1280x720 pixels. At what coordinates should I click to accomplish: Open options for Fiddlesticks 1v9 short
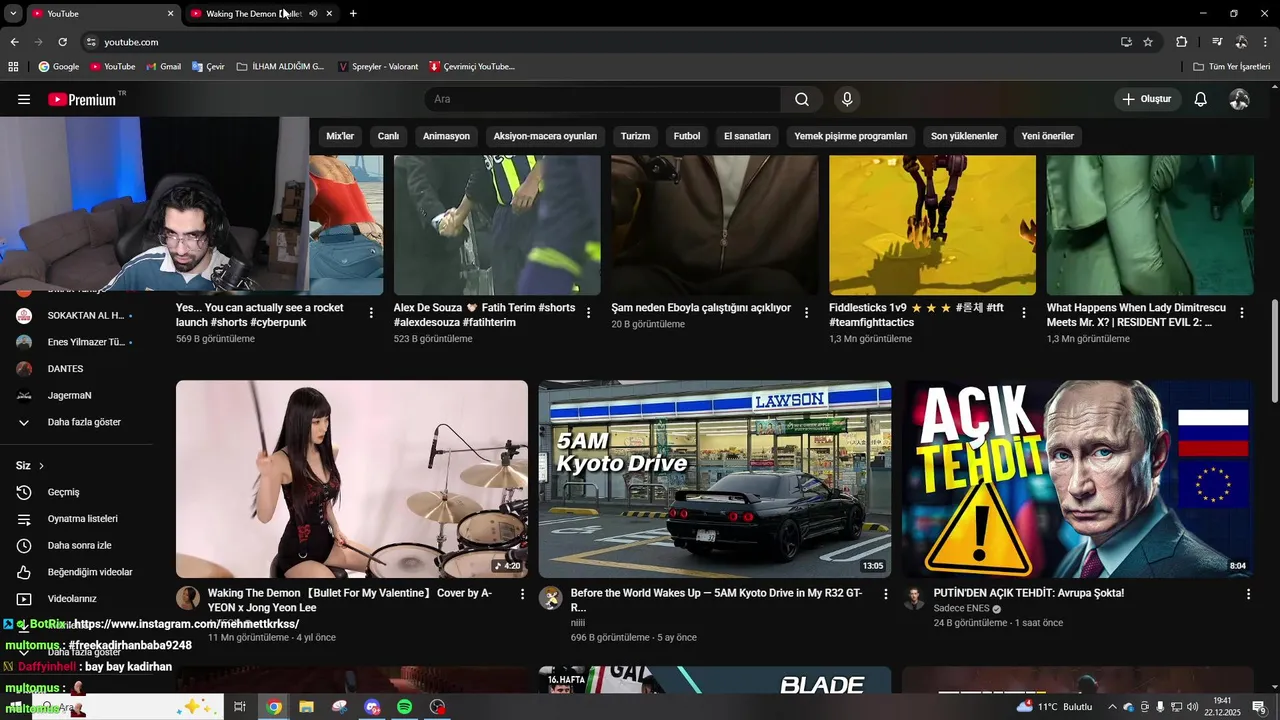[x=1023, y=313]
